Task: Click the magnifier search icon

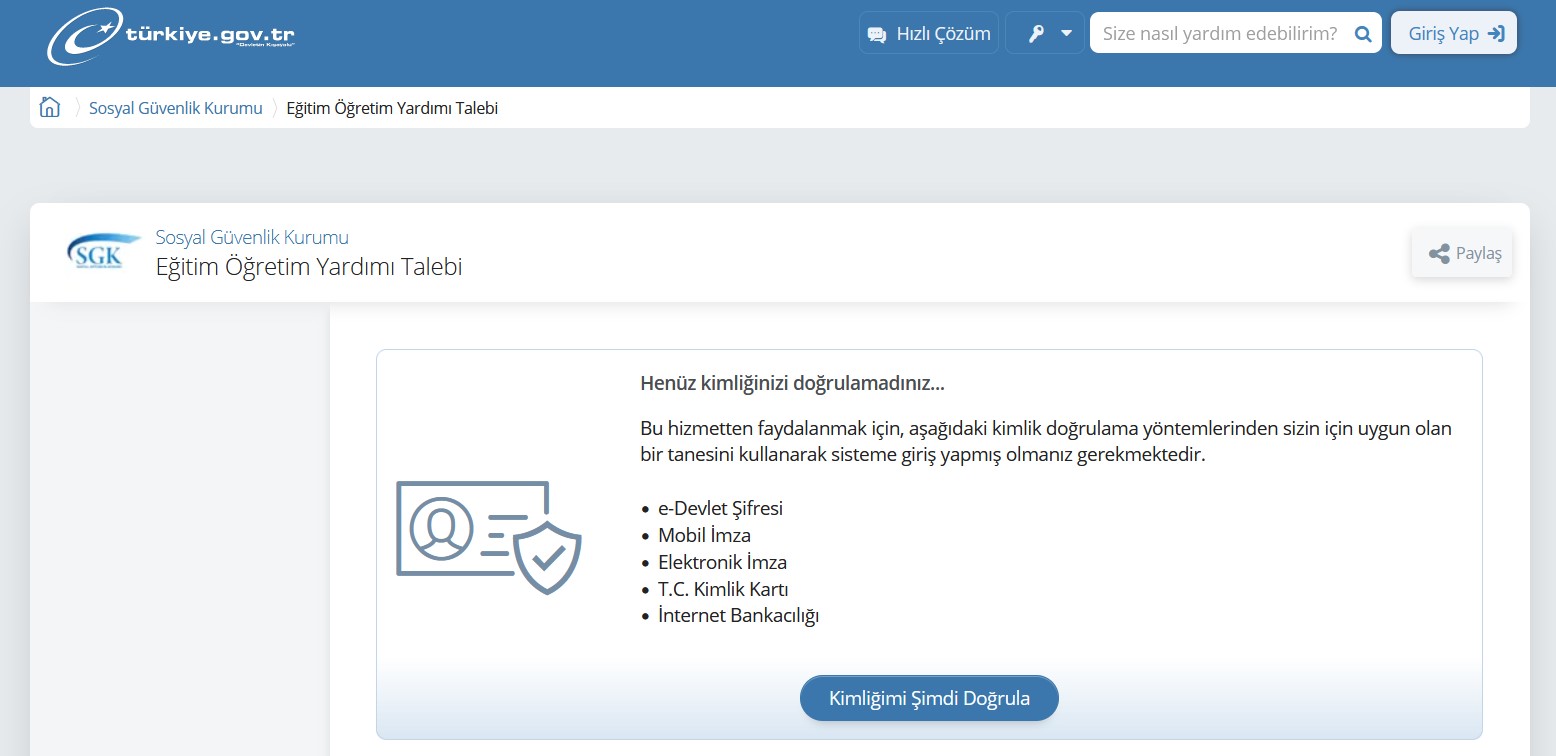Action: coord(1363,33)
